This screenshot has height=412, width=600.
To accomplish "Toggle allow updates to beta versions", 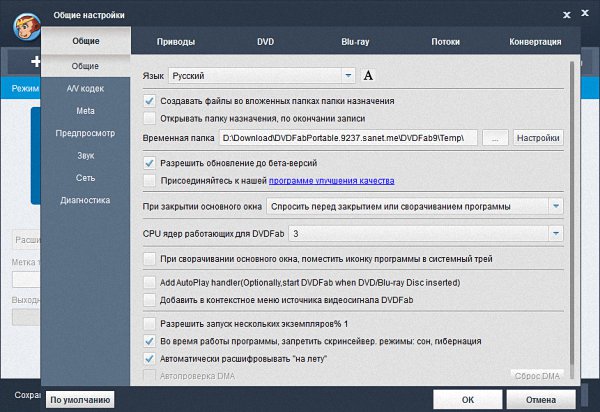I will coord(149,163).
